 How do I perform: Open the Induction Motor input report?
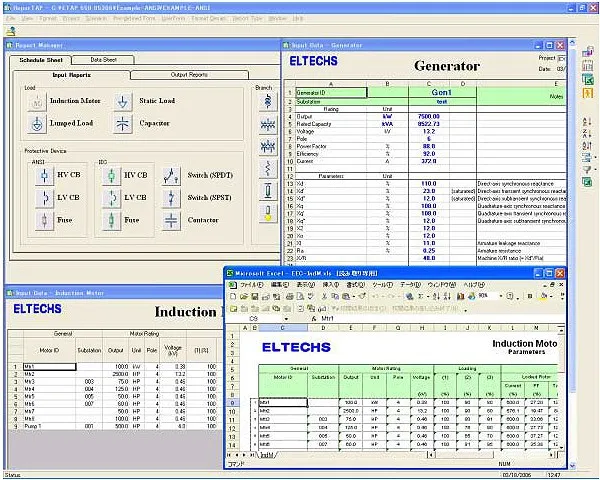[x=37, y=101]
